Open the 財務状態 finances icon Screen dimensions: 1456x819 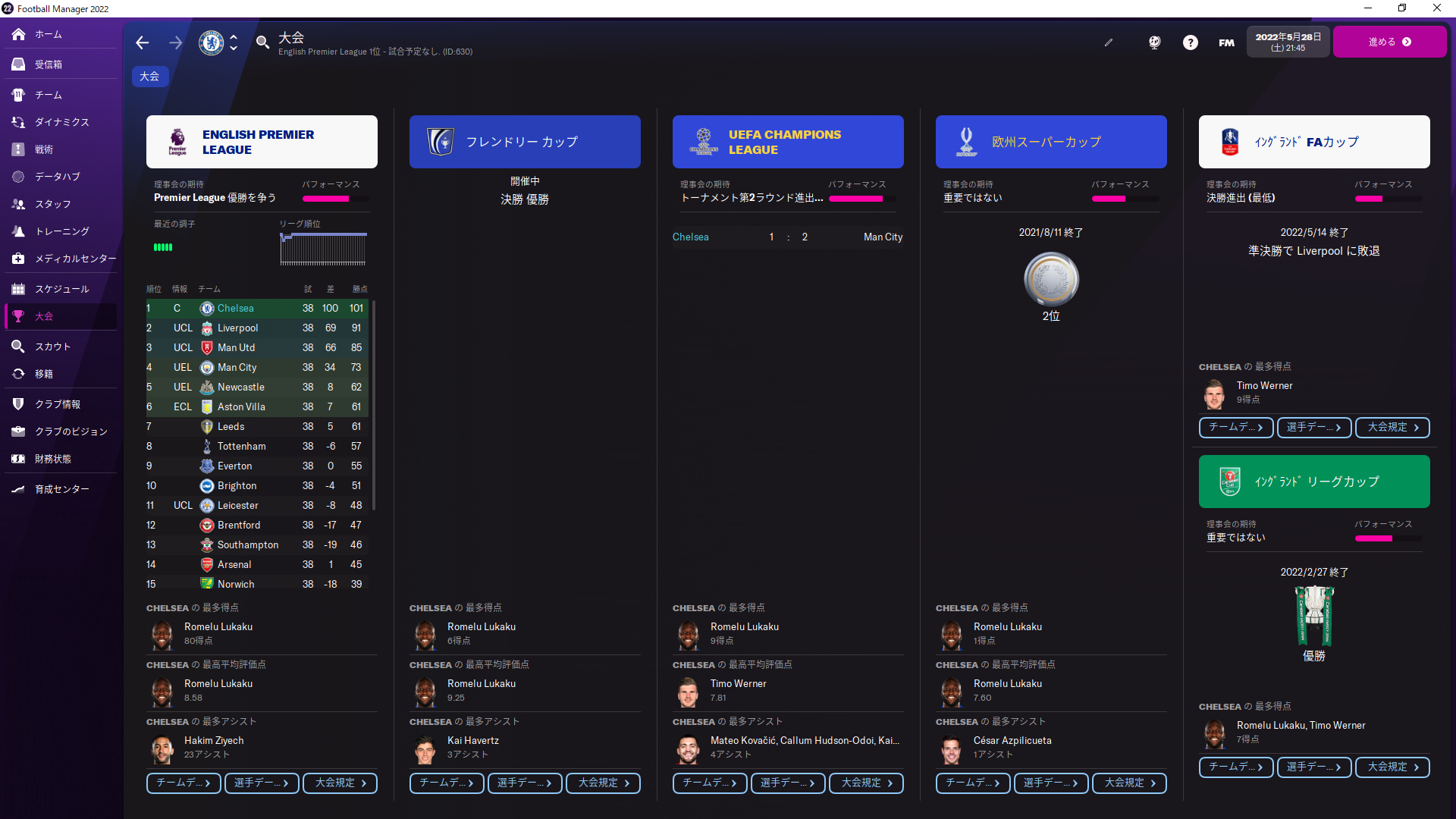(x=18, y=459)
